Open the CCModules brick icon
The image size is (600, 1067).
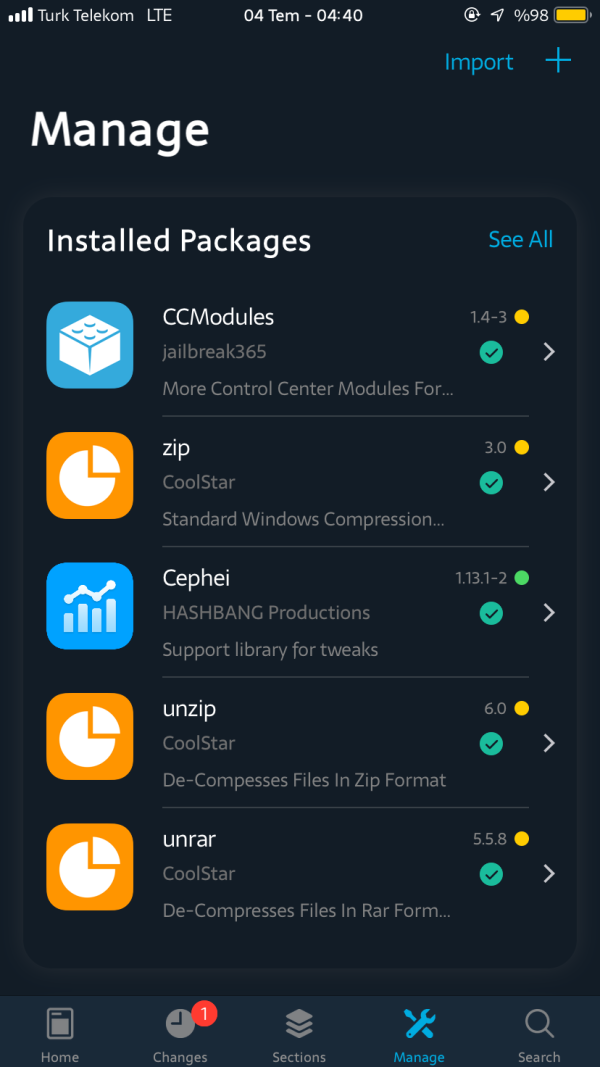90,345
